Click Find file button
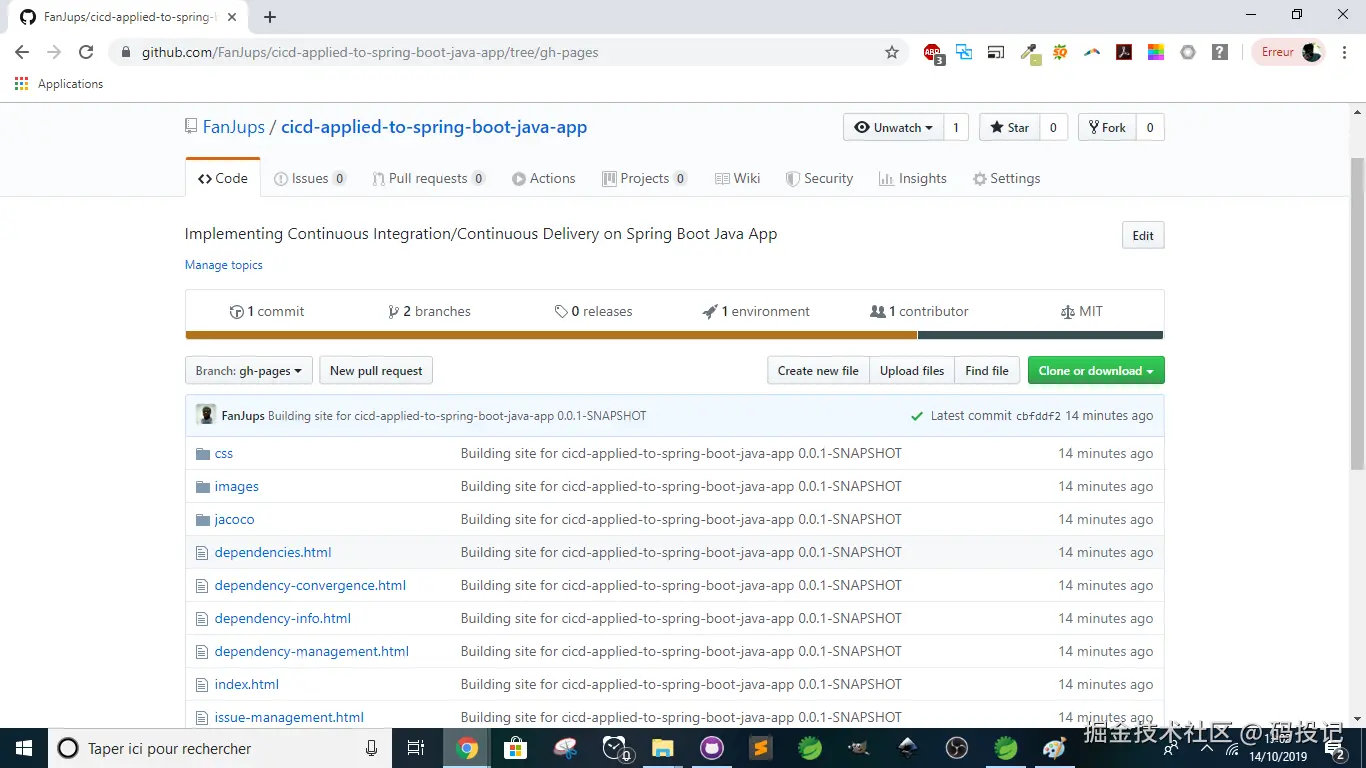This screenshot has width=1366, height=768. [x=987, y=371]
